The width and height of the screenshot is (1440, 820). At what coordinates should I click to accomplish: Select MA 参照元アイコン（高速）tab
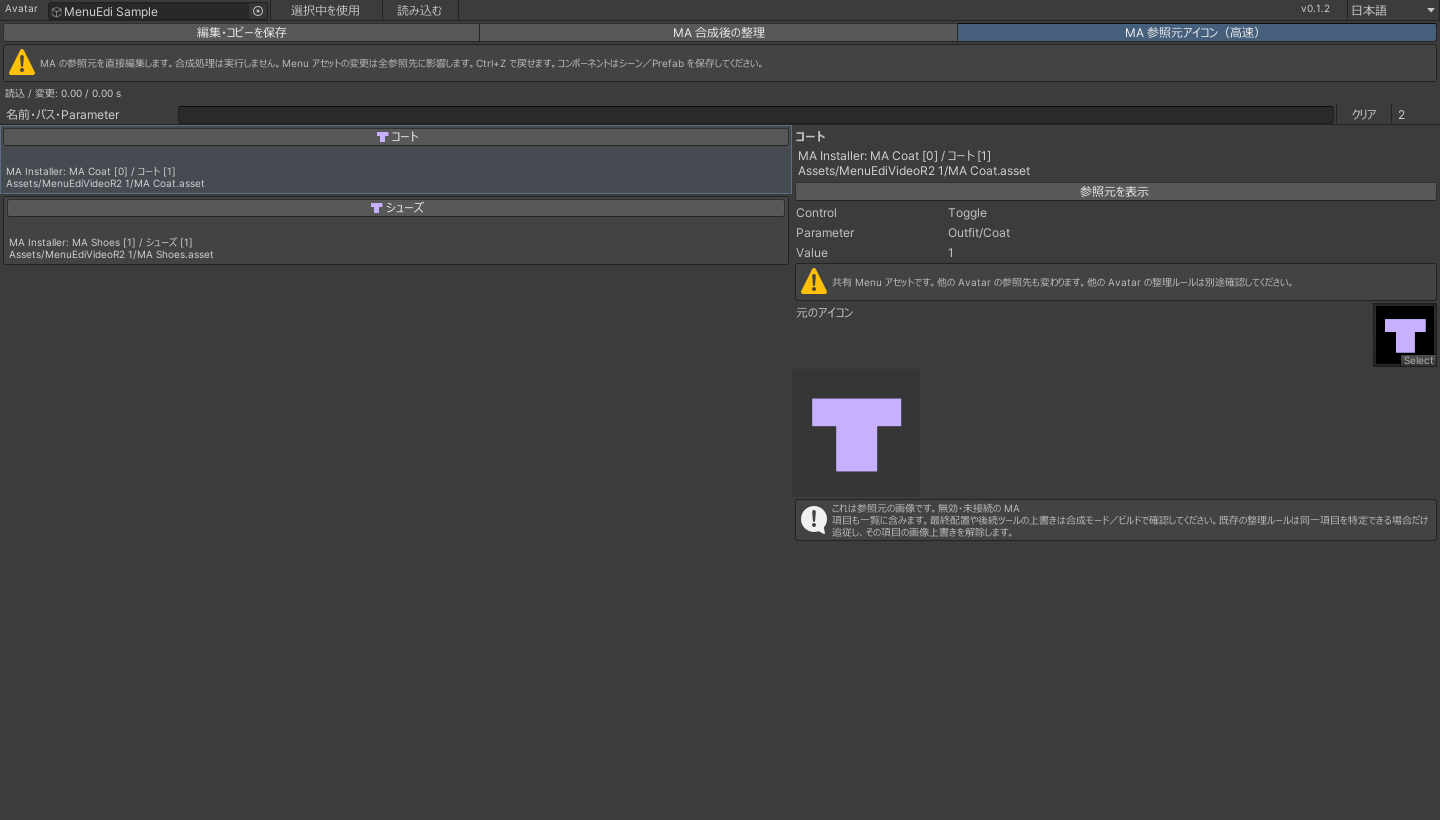[1197, 33]
